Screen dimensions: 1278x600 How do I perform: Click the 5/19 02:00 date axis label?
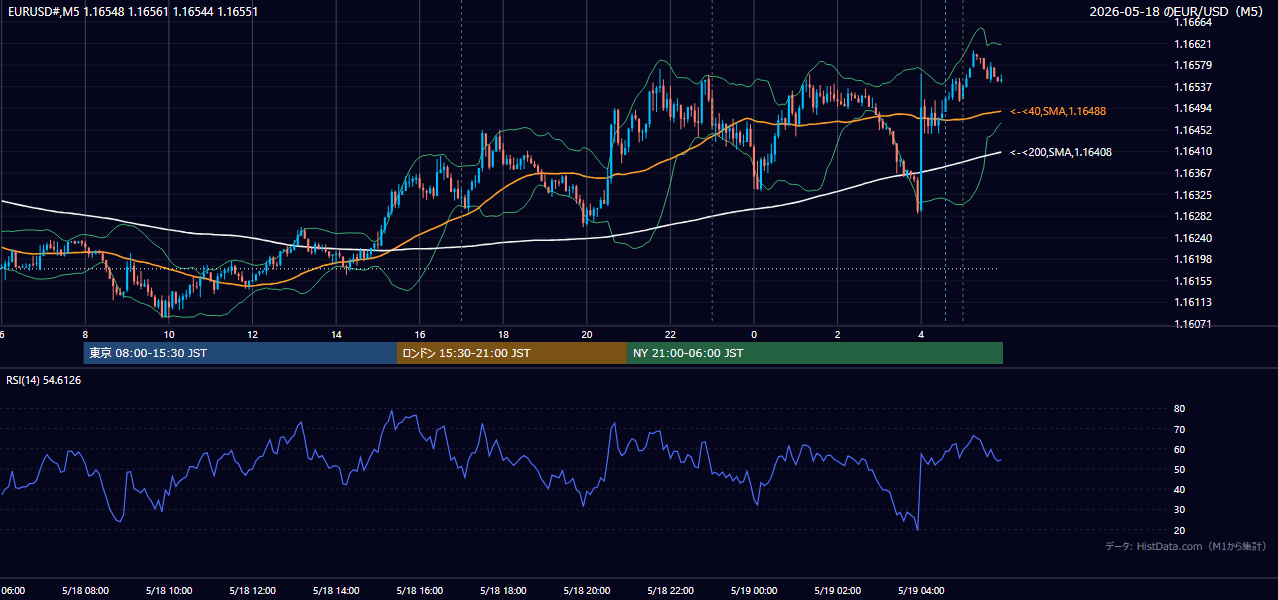838,591
